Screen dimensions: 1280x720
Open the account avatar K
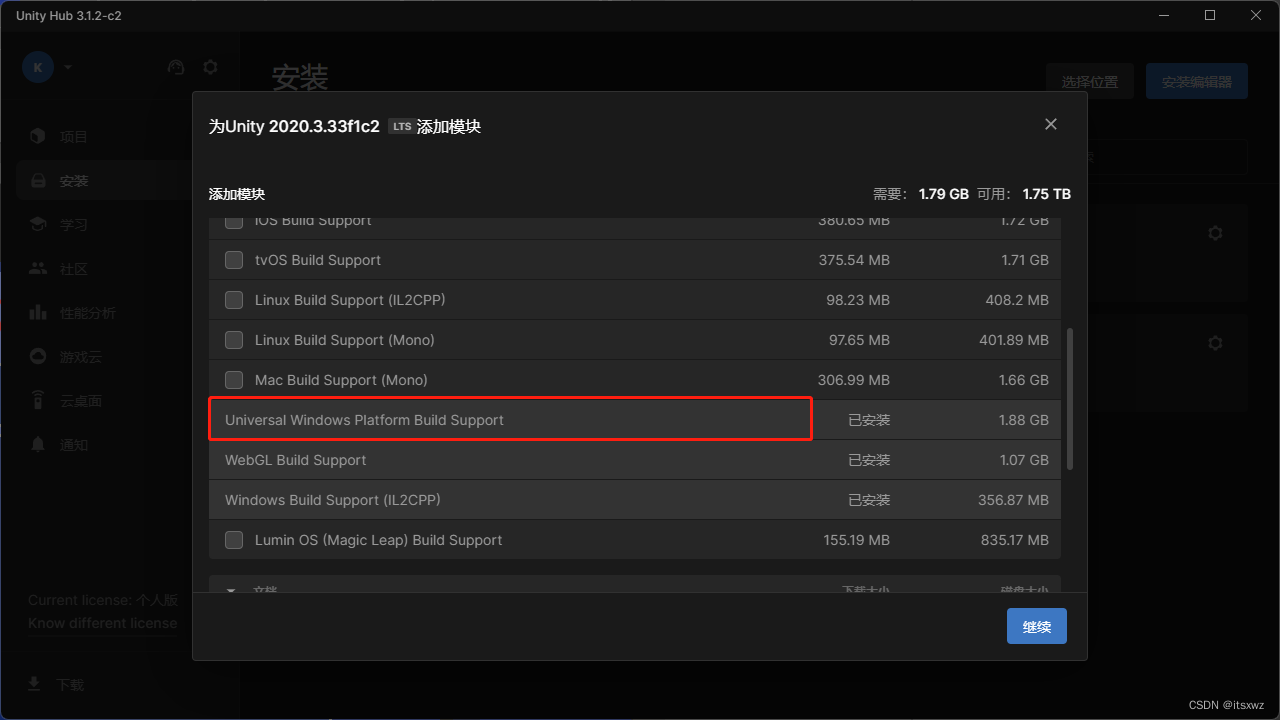pos(38,67)
